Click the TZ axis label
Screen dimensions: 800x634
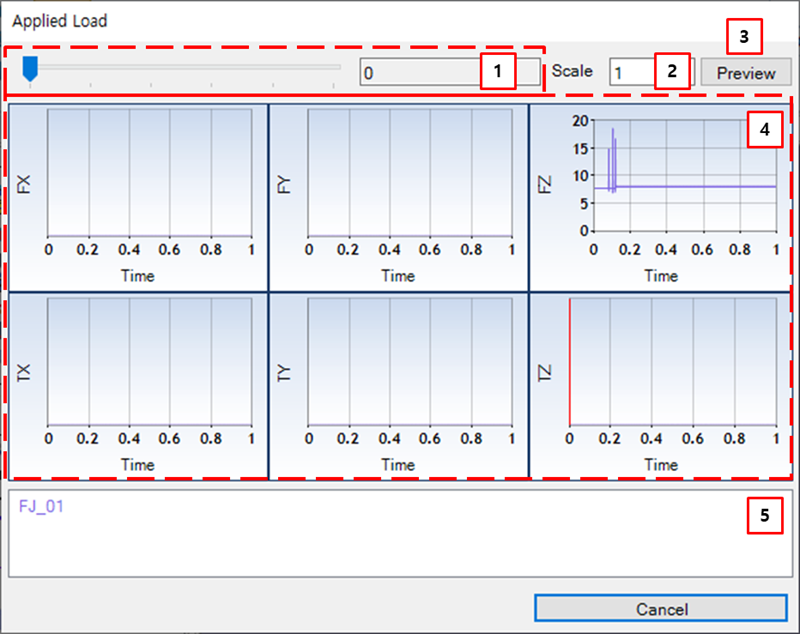point(548,370)
